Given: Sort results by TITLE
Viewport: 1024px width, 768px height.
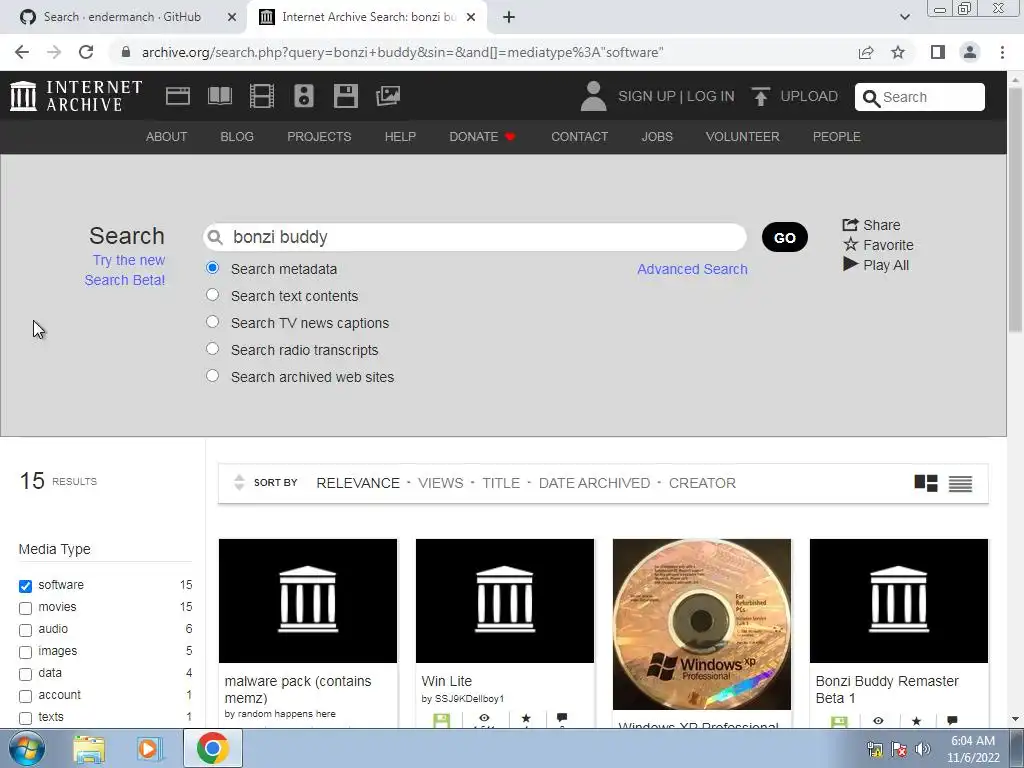Looking at the screenshot, I should 501,483.
